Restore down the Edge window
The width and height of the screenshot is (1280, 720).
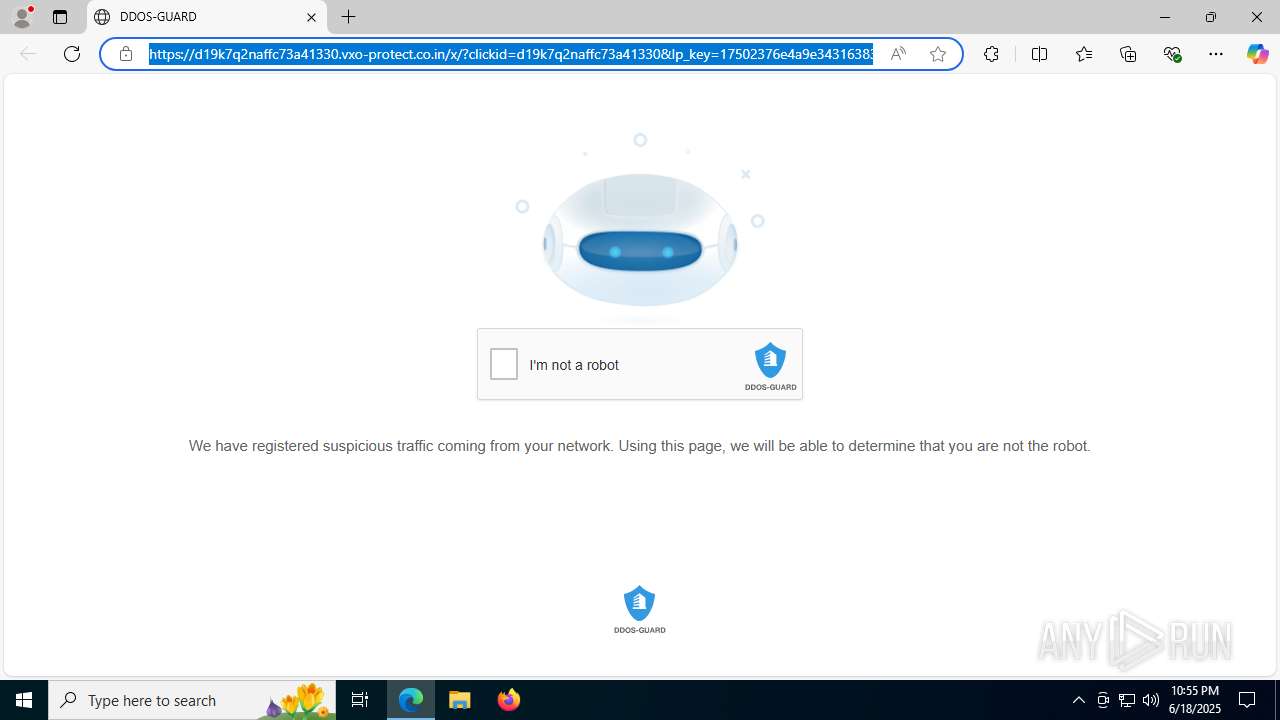(x=1210, y=17)
